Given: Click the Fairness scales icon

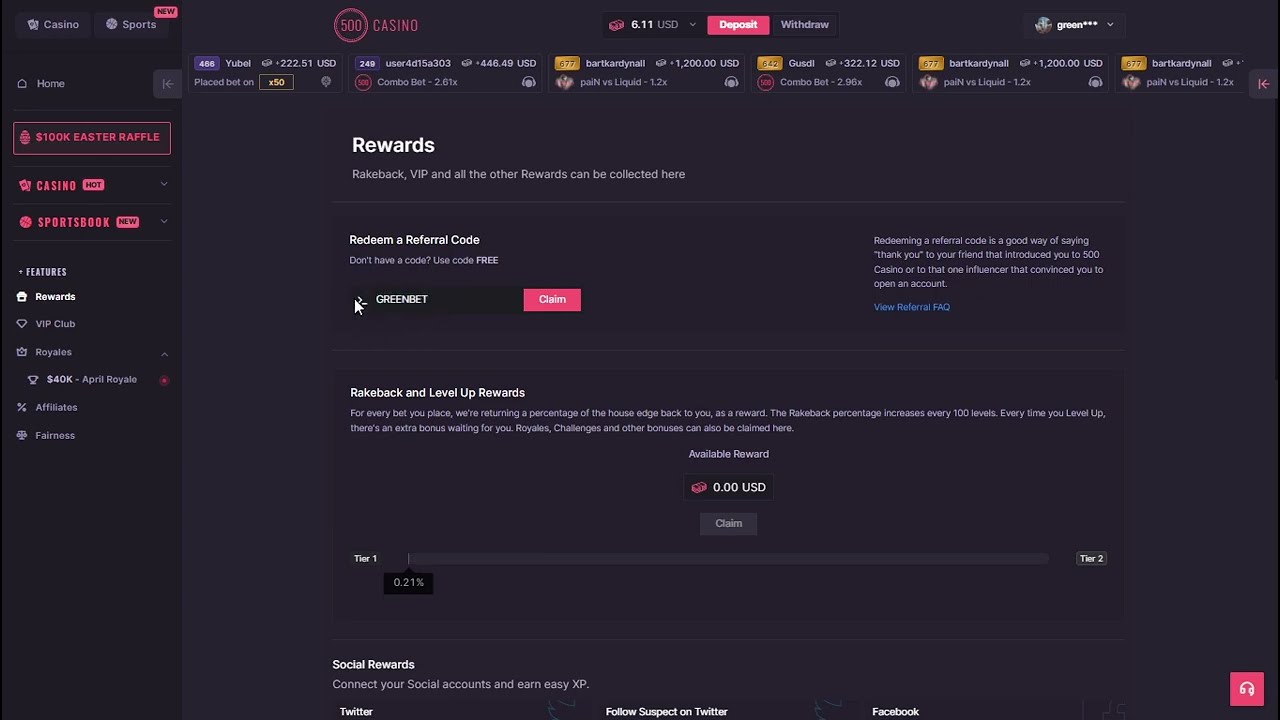Looking at the screenshot, I should tap(22, 435).
